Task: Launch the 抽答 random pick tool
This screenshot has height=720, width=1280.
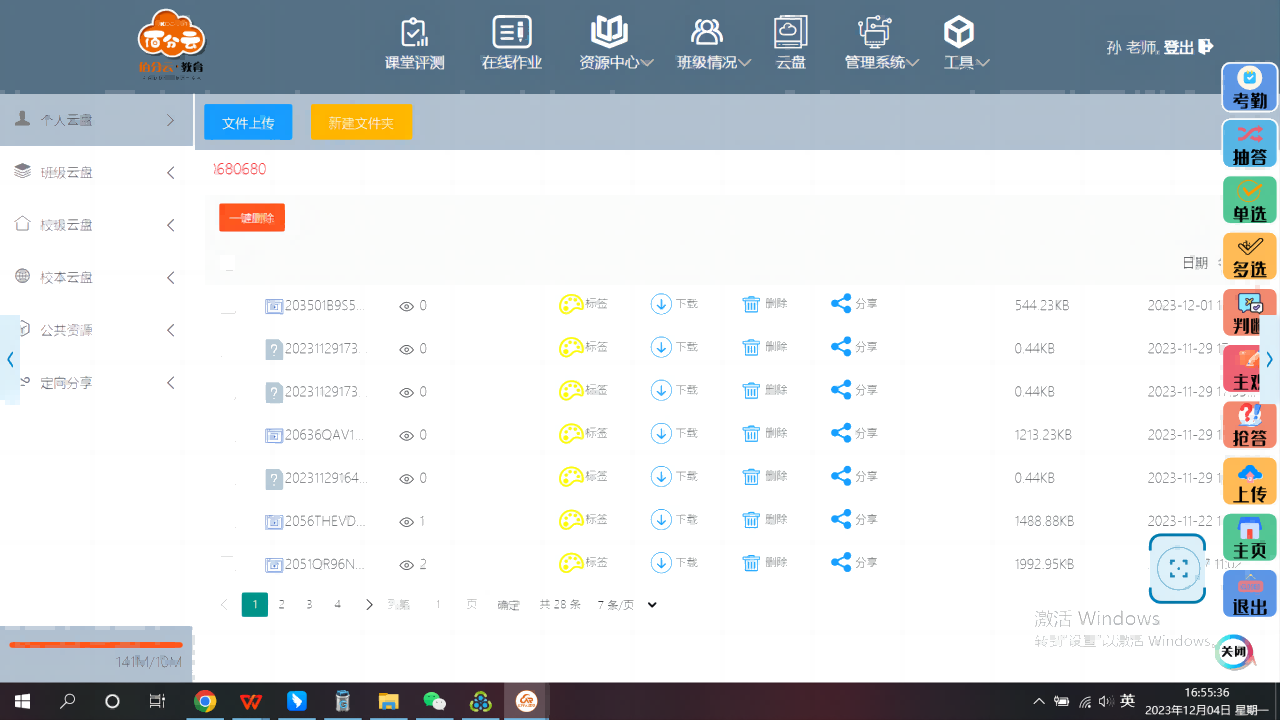Action: tap(1249, 144)
